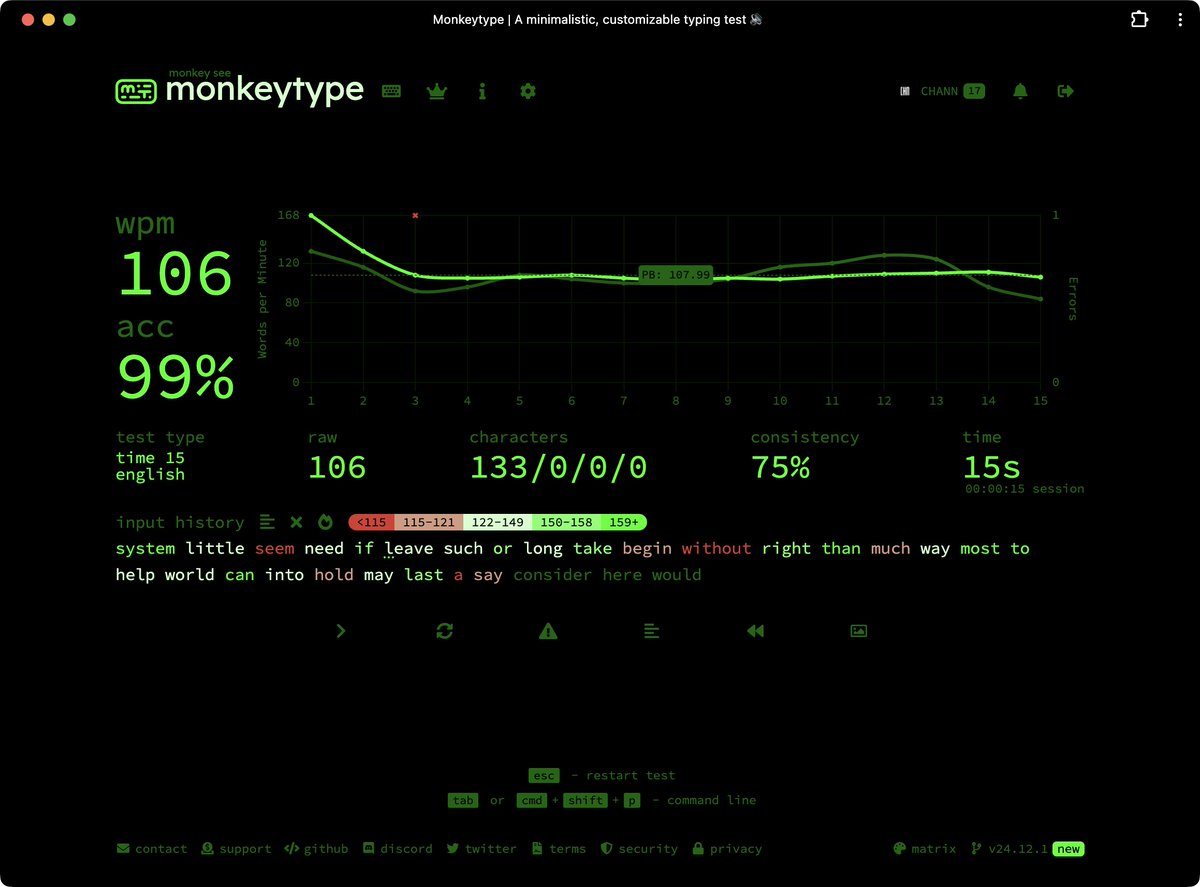Click the word 'hold' in history

[x=334, y=575]
